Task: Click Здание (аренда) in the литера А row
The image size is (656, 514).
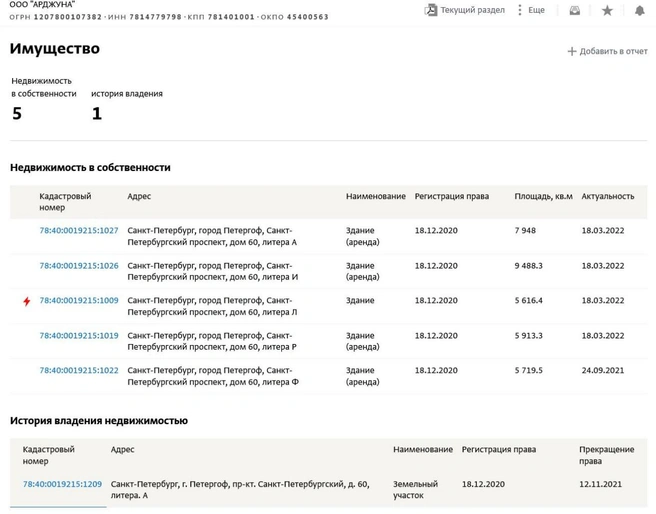Action: 362,236
